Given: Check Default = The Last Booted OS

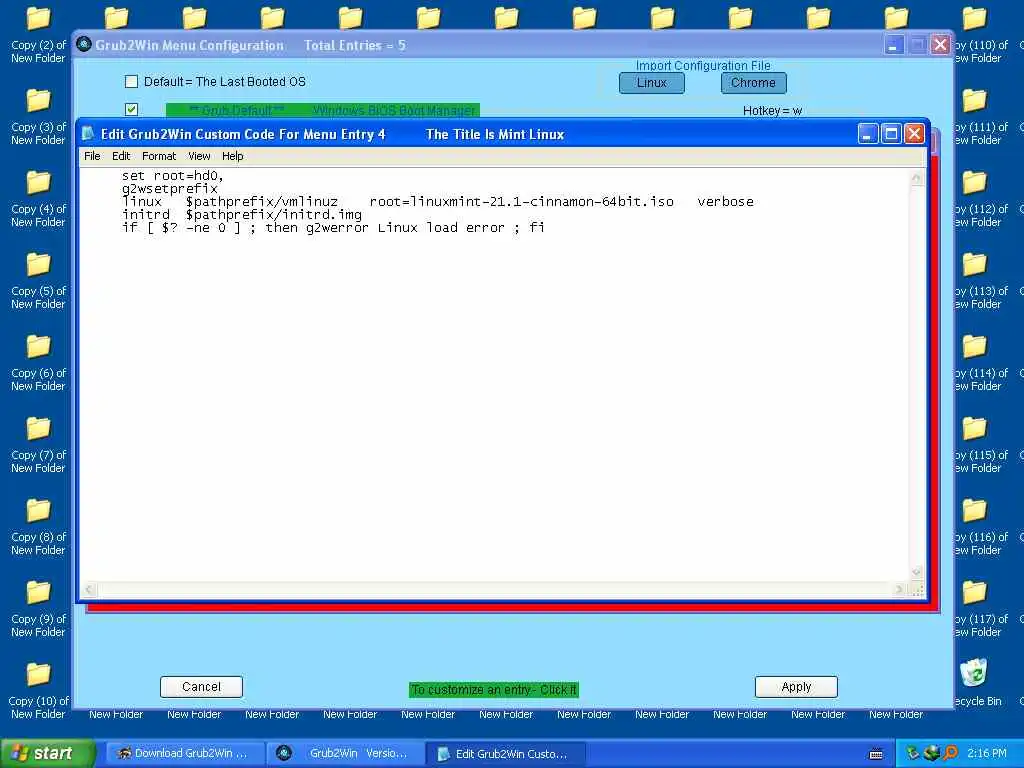Looking at the screenshot, I should click(131, 82).
